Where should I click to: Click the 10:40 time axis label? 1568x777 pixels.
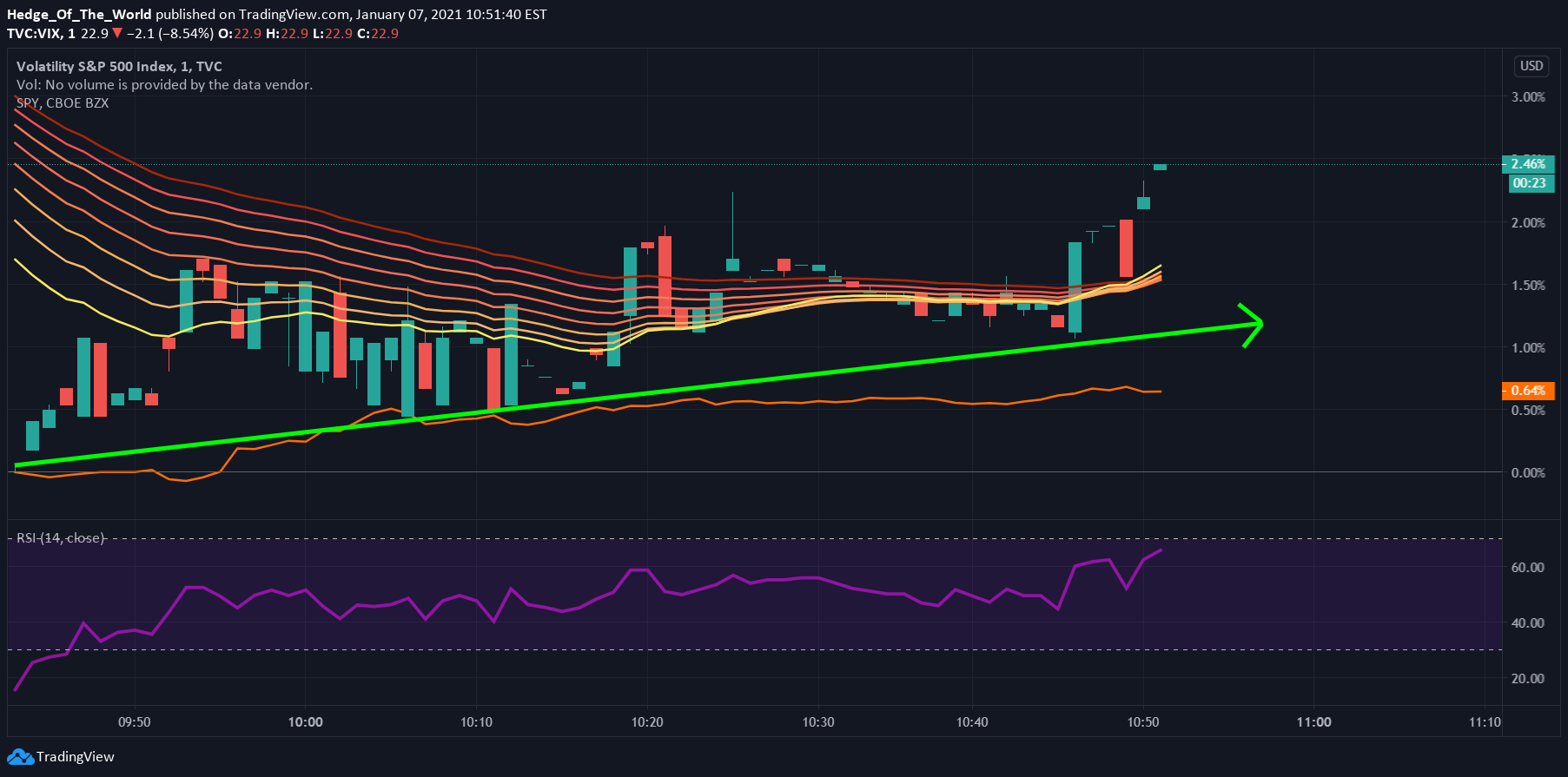click(972, 722)
